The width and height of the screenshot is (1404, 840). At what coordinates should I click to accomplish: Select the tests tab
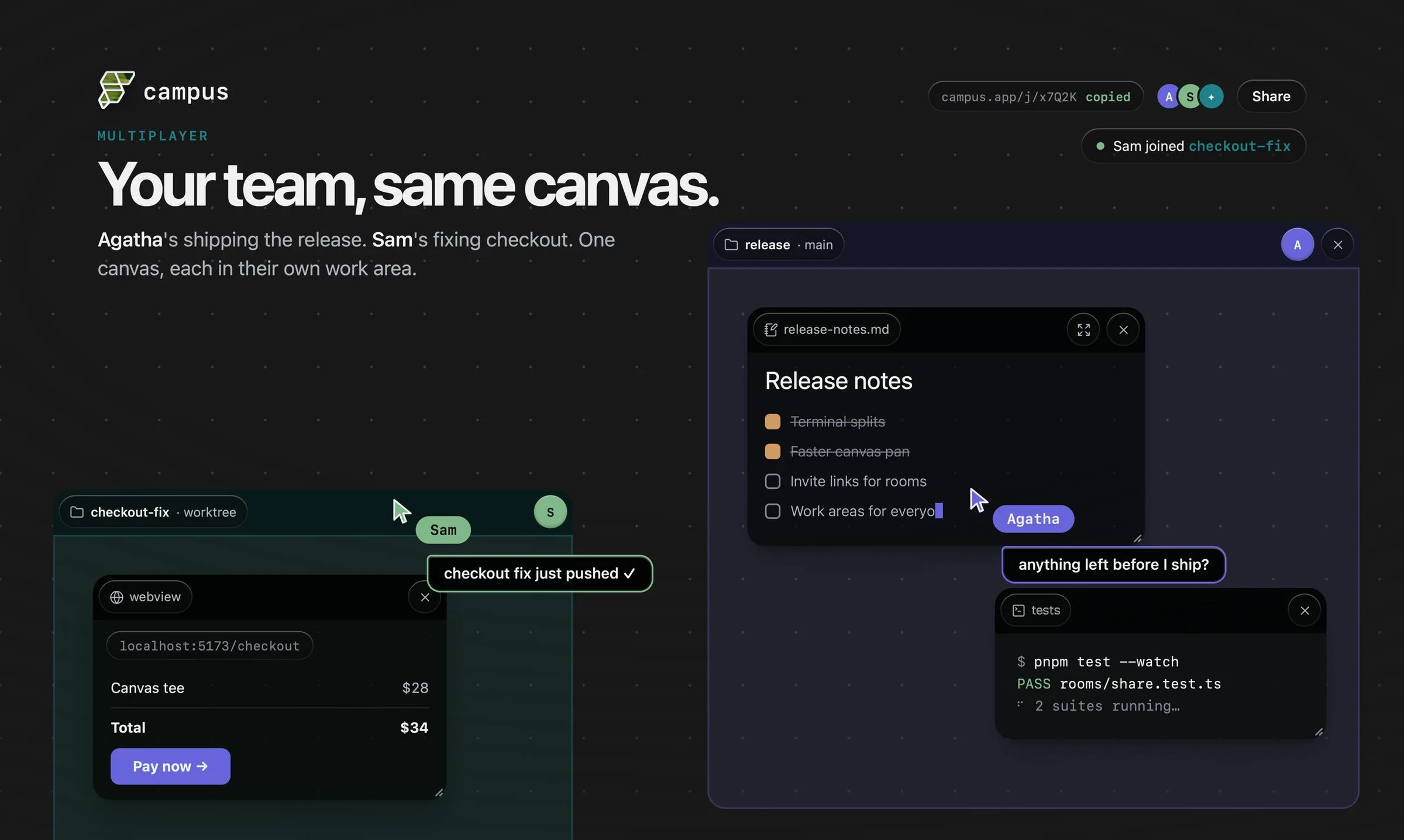click(x=1035, y=610)
